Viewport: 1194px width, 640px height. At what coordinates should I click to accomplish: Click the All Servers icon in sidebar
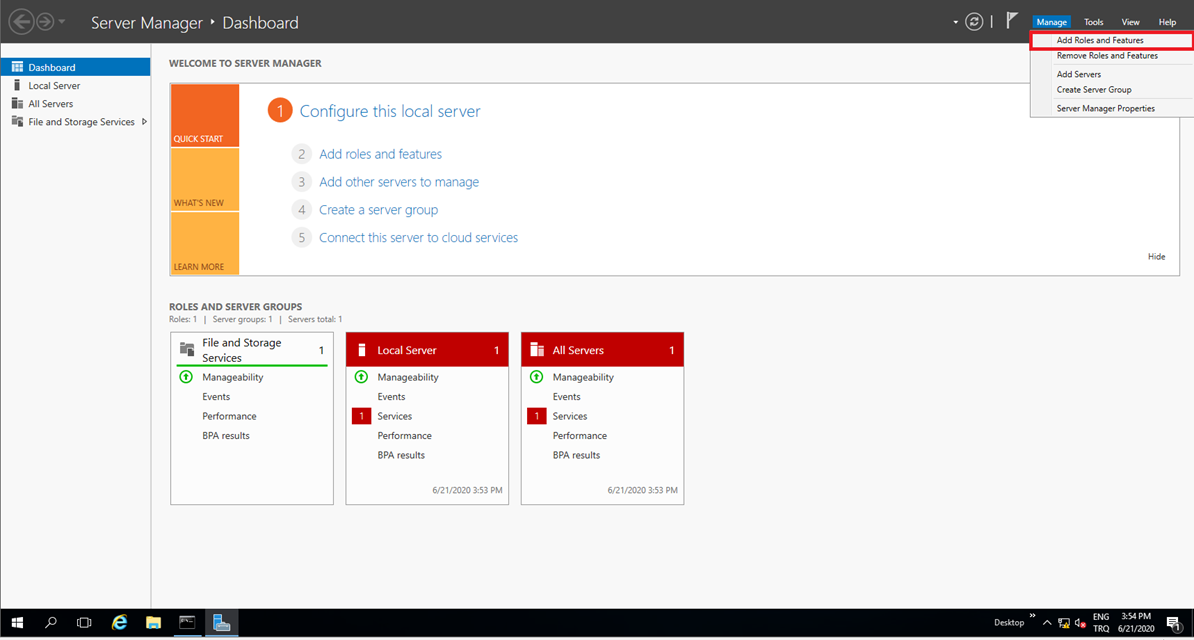coord(18,104)
